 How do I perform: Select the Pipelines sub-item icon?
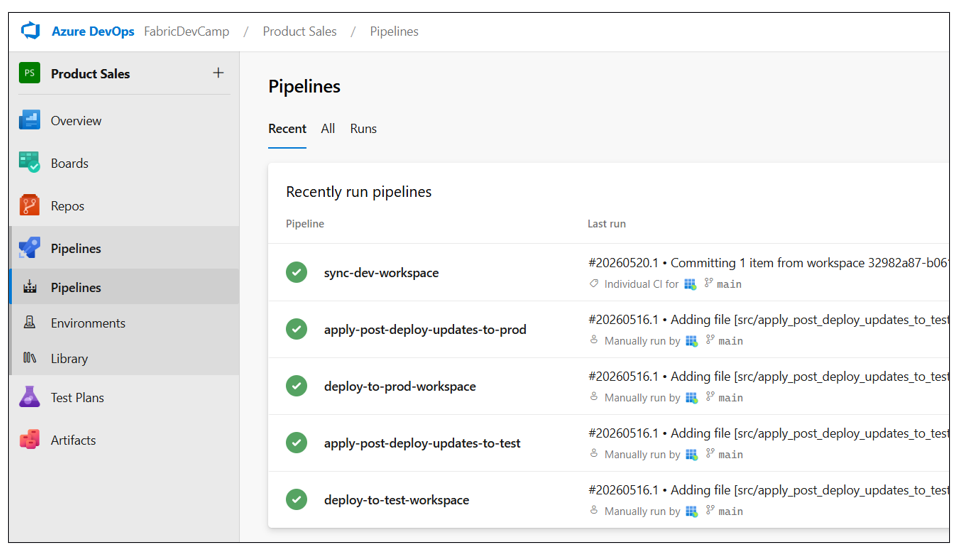(x=29, y=287)
